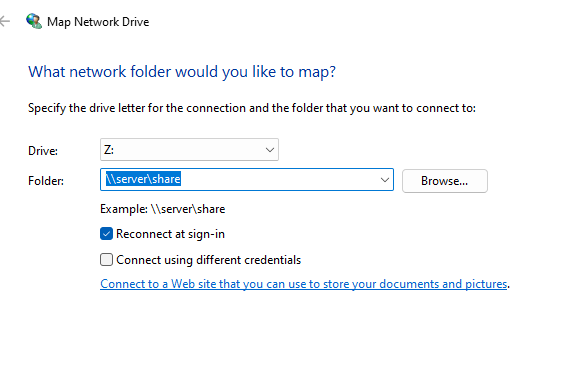Open the Z: drive letter combo box
Screen dimensions: 580x379
tap(189, 150)
